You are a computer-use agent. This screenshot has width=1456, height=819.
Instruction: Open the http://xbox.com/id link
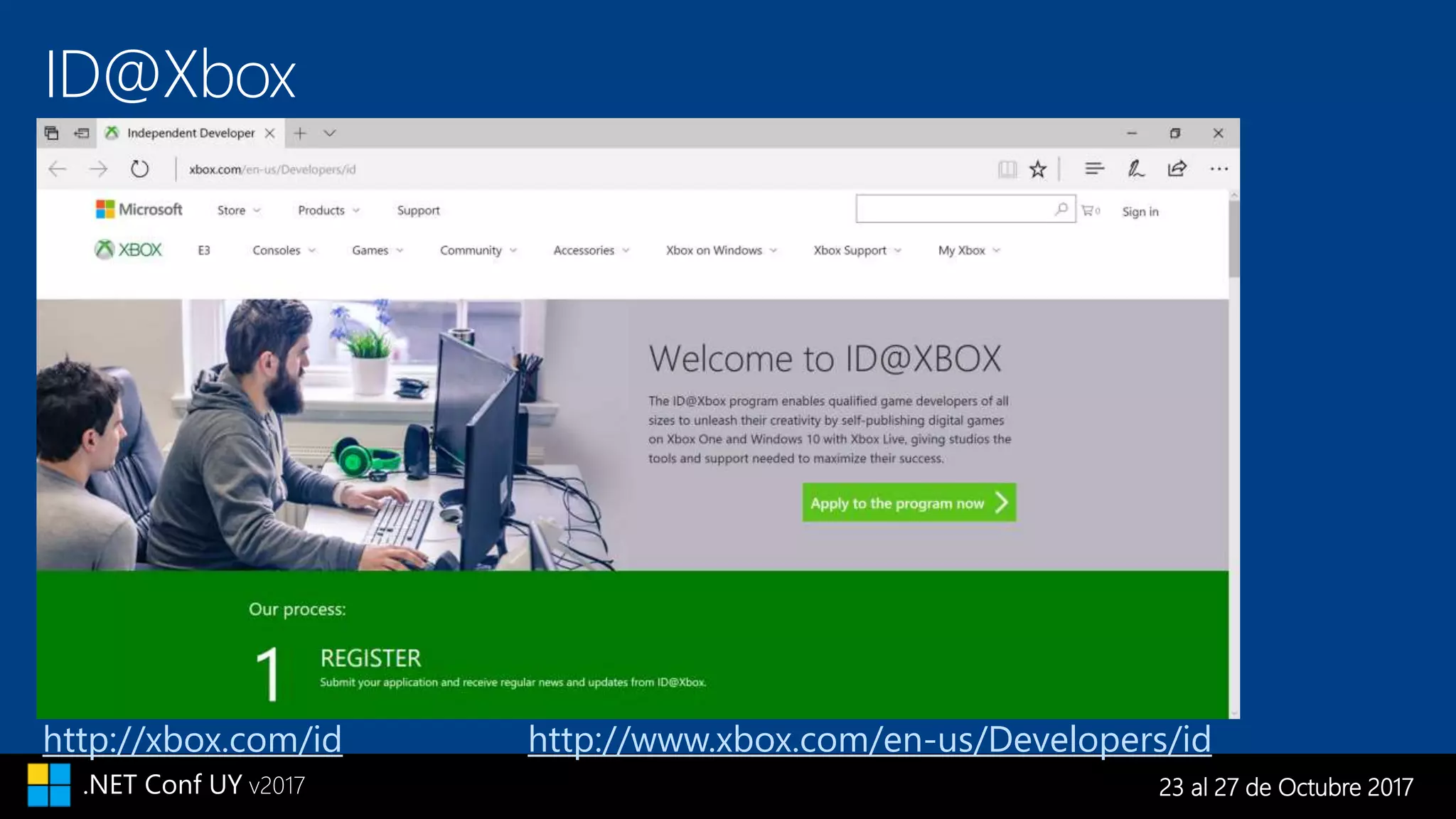tap(193, 739)
